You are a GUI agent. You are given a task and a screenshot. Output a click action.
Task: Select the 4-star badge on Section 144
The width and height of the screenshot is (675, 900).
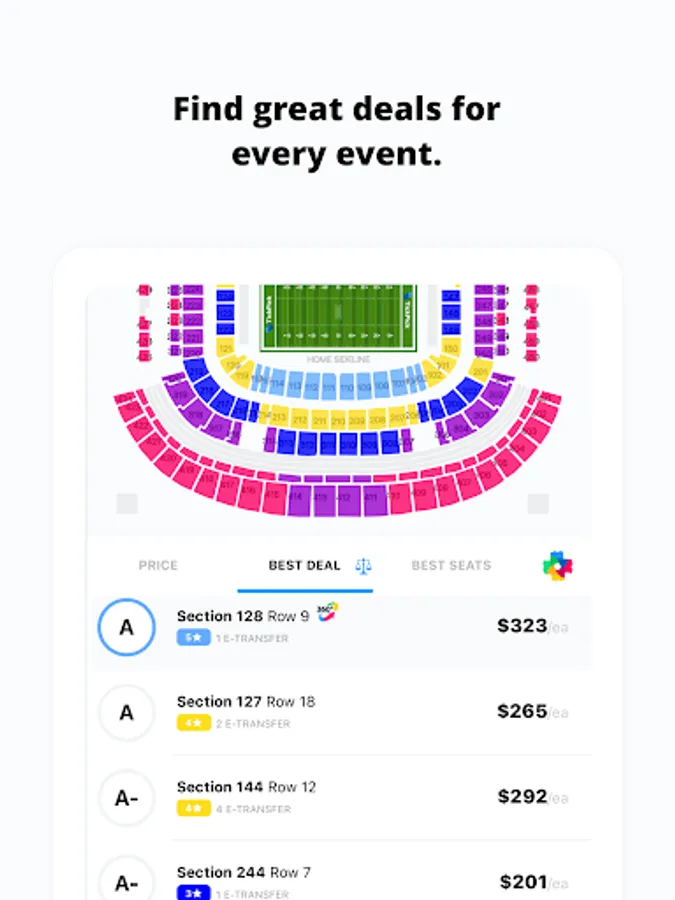(193, 808)
